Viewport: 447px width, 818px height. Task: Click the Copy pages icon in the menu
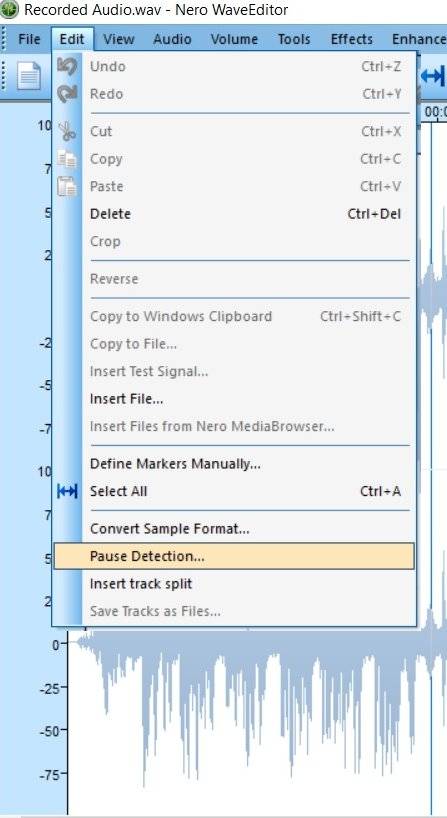coord(67,159)
